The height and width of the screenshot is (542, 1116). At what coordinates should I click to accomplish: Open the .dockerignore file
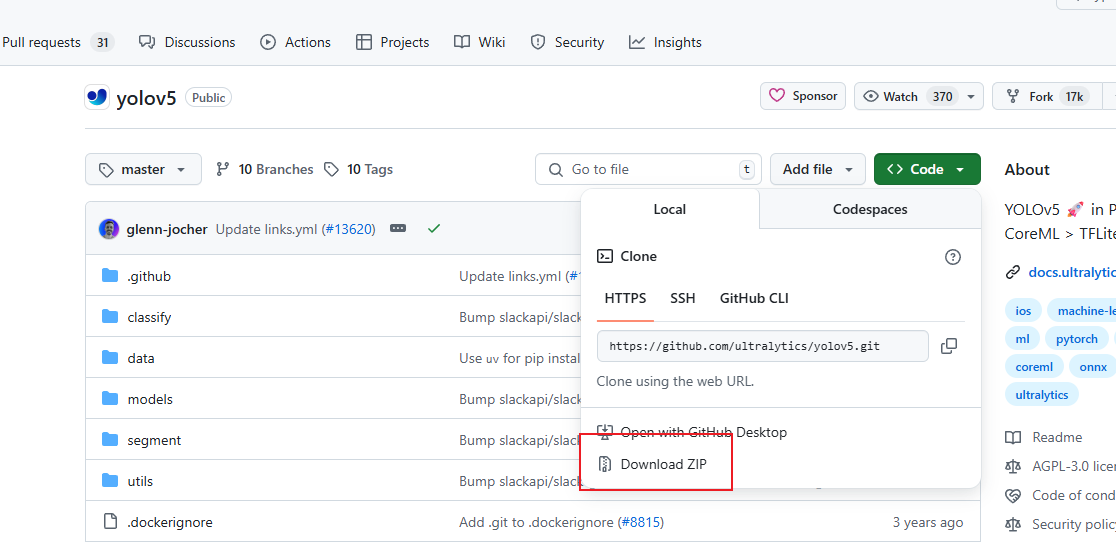coord(169,522)
